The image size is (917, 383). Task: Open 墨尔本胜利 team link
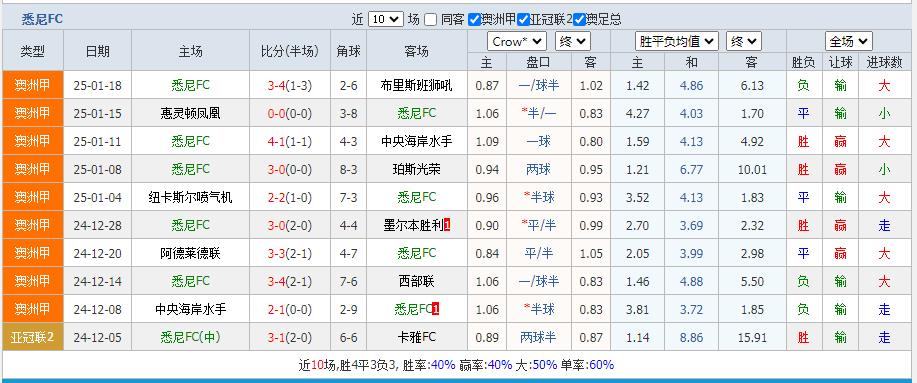[413, 225]
